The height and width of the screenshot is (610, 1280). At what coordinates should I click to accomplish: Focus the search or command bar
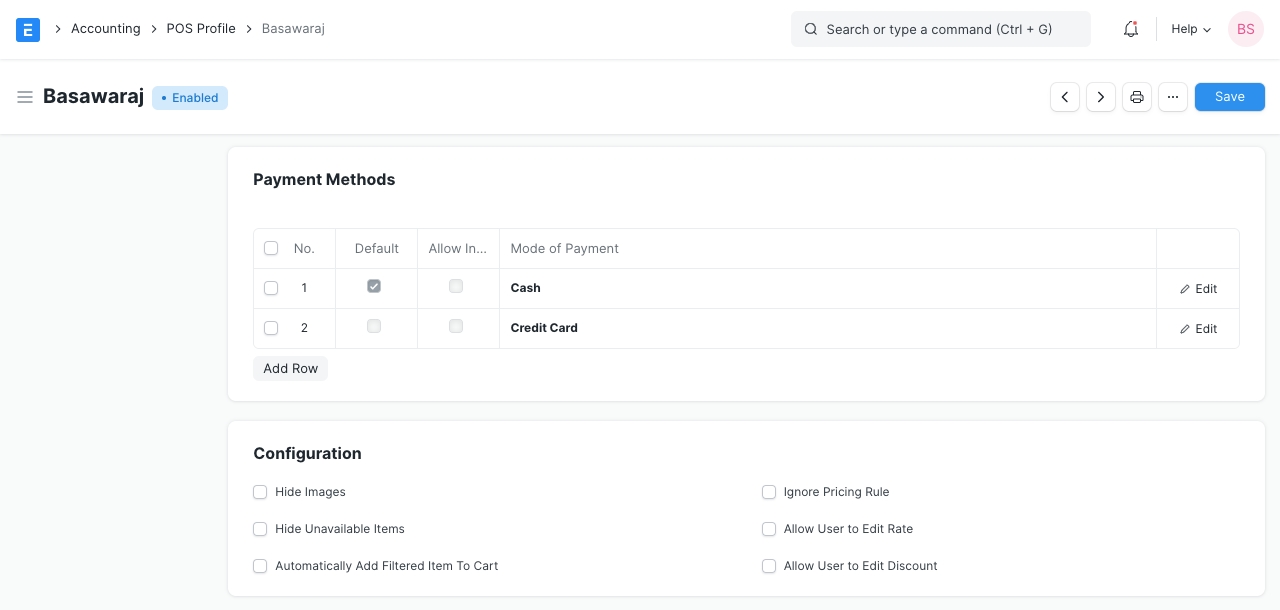[940, 29]
